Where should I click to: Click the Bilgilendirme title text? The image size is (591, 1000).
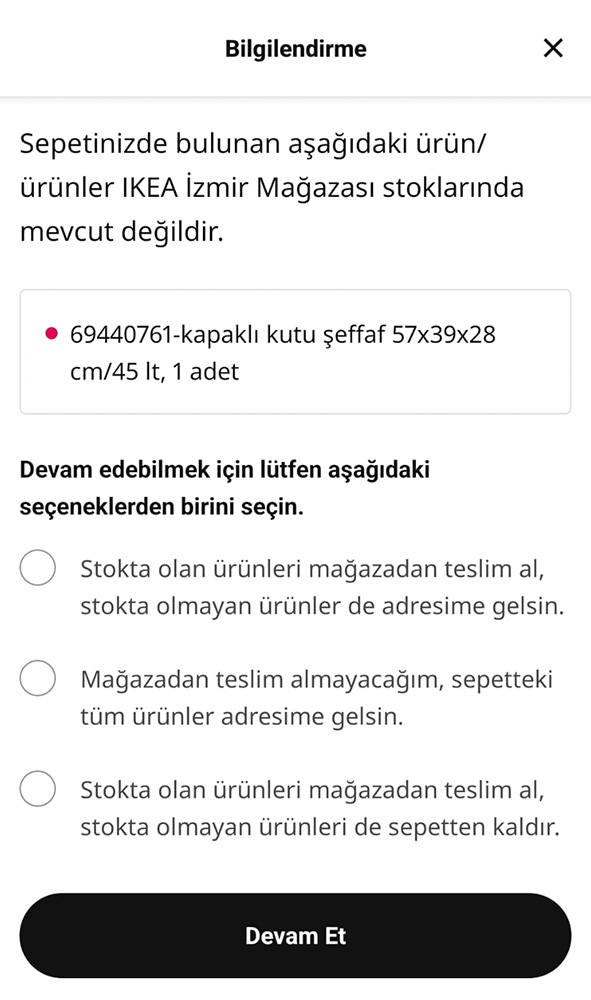click(x=295, y=47)
